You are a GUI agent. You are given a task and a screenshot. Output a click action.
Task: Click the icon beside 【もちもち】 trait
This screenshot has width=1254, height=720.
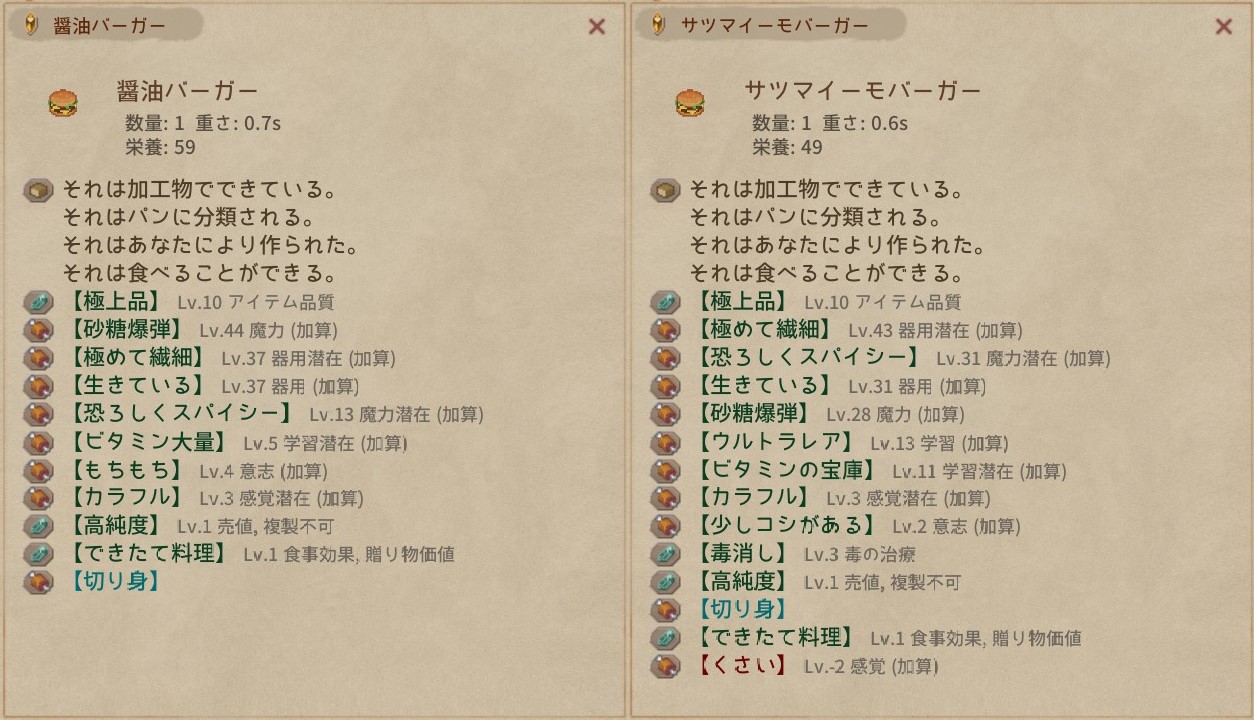[x=39, y=470]
